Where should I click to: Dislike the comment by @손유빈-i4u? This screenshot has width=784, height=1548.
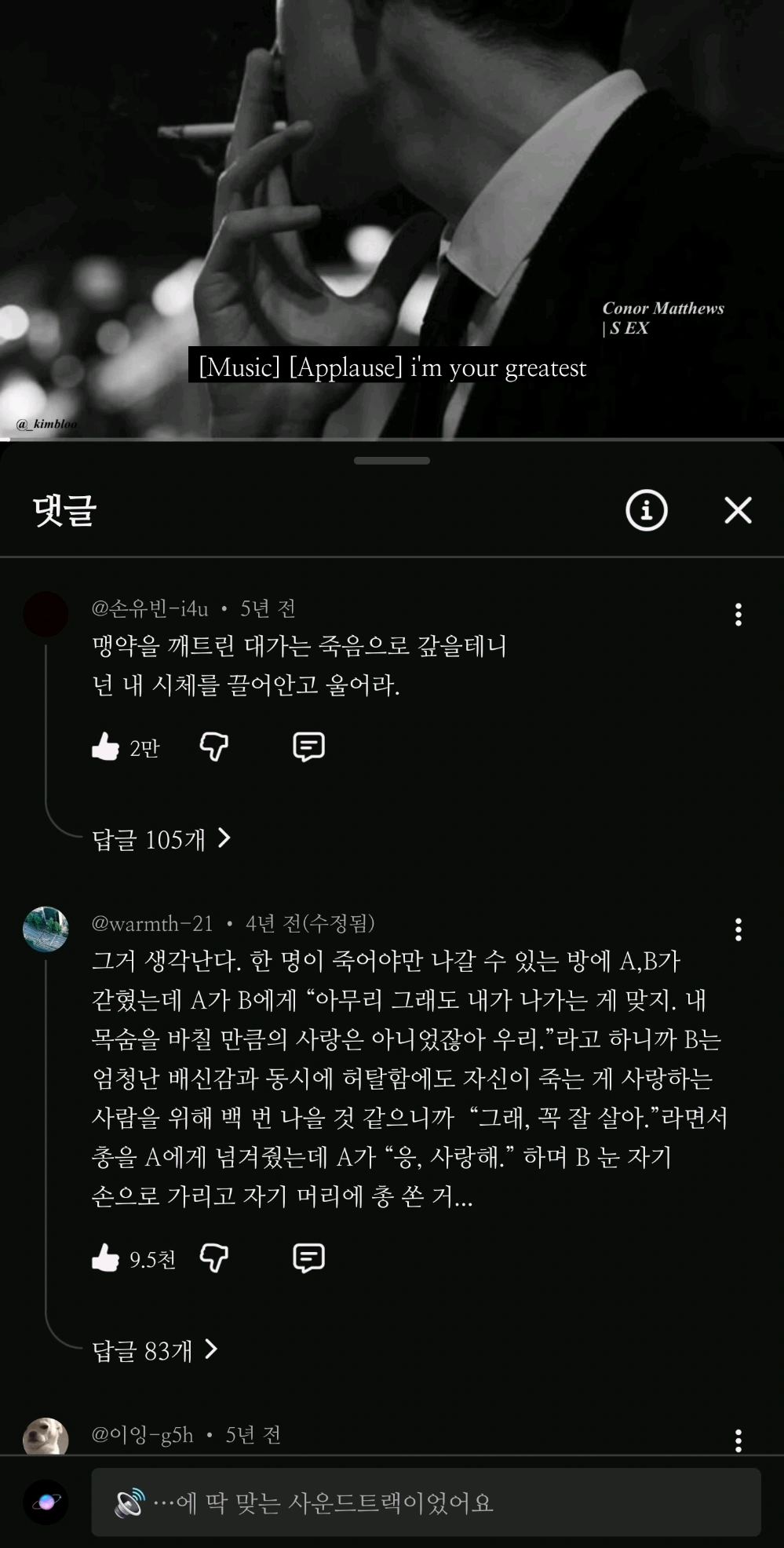(213, 747)
